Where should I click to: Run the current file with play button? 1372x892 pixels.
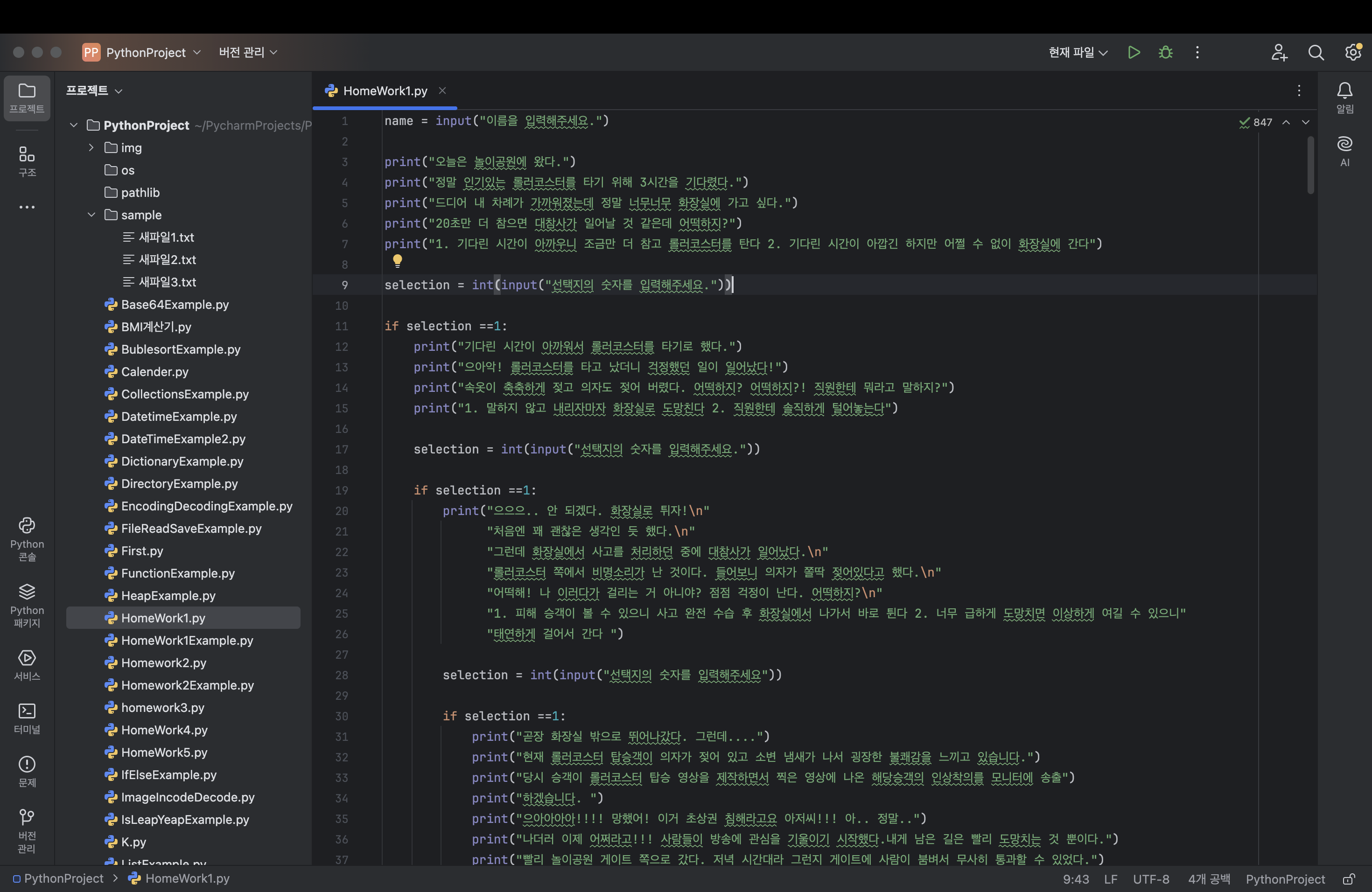click(1134, 52)
